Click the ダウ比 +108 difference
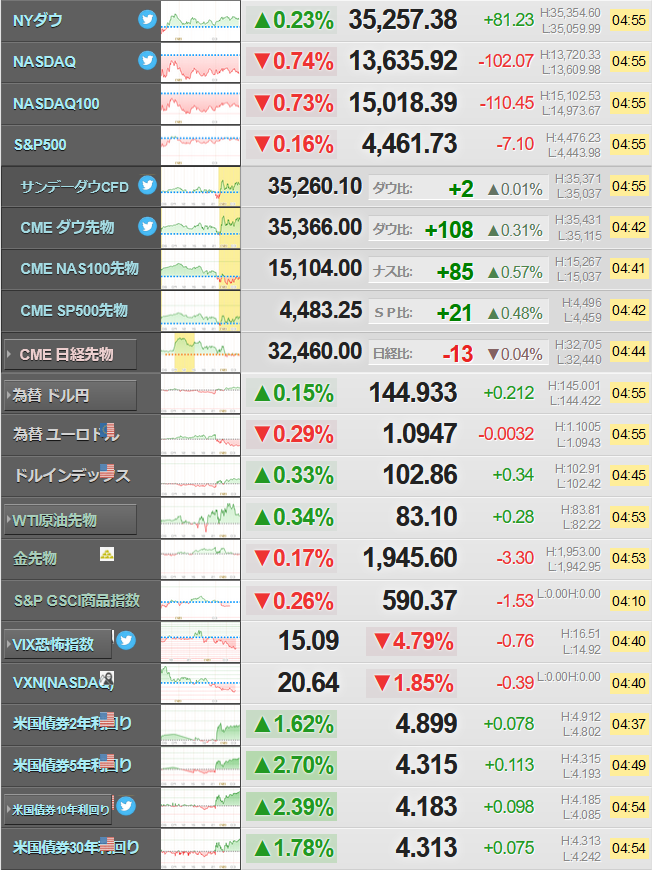The height and width of the screenshot is (870, 654). pyautogui.click(x=449, y=230)
